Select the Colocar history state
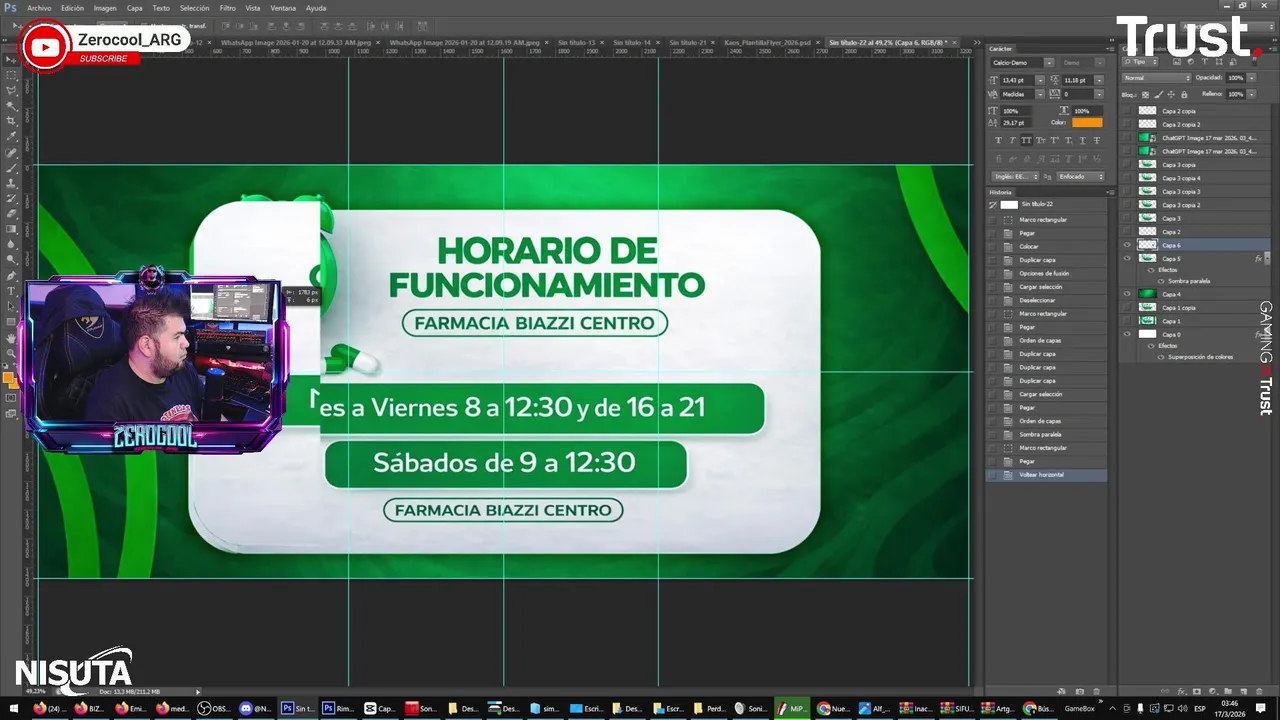Screen dimensions: 1280x720 coord(1047,246)
